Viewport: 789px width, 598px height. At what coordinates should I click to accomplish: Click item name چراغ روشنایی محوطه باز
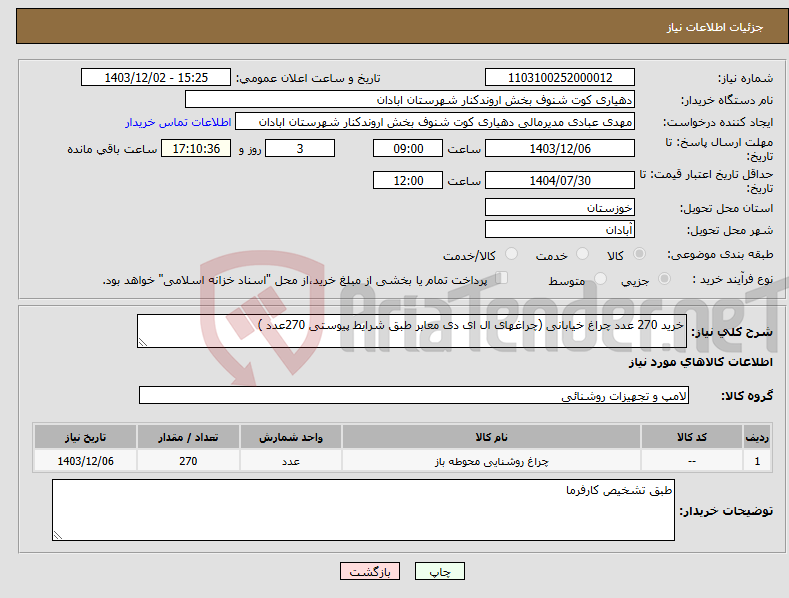[x=491, y=461]
